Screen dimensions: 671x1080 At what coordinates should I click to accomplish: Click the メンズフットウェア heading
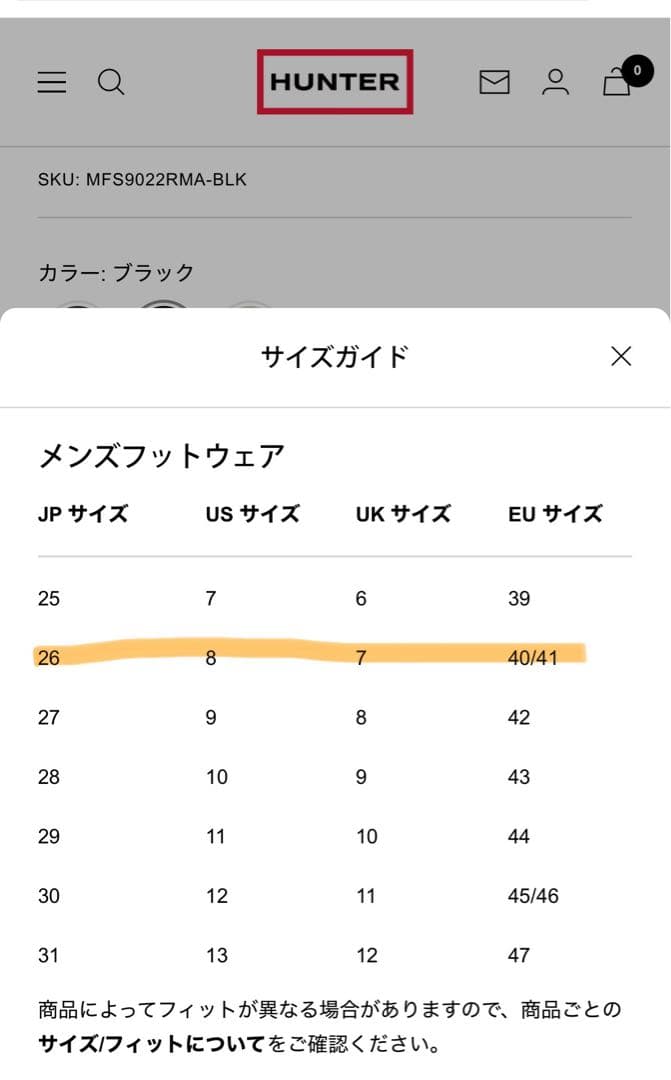[x=161, y=457]
